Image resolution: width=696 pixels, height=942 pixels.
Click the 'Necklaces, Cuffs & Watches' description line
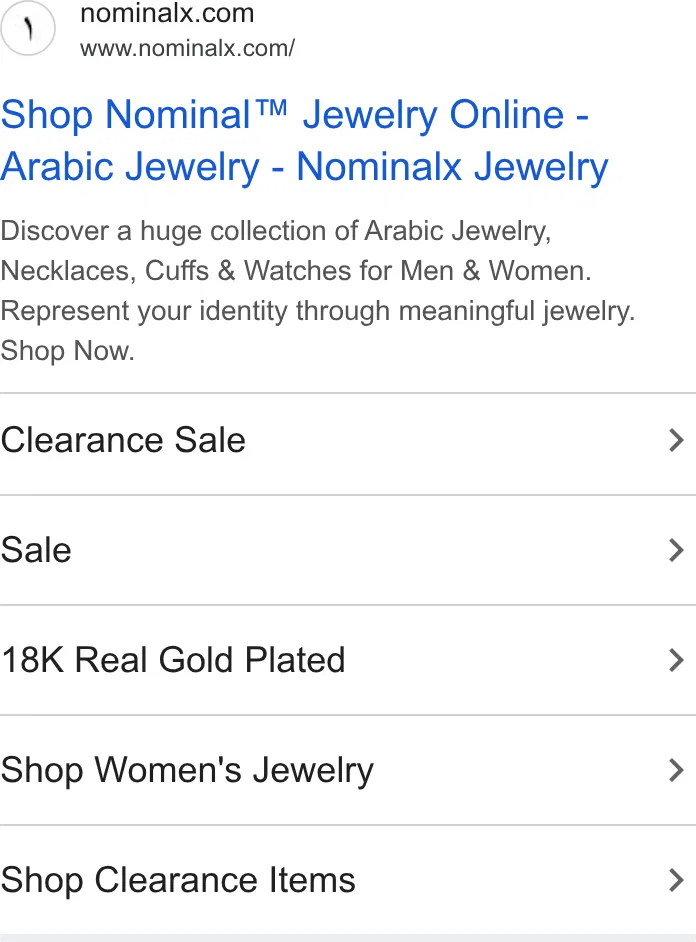(x=296, y=270)
